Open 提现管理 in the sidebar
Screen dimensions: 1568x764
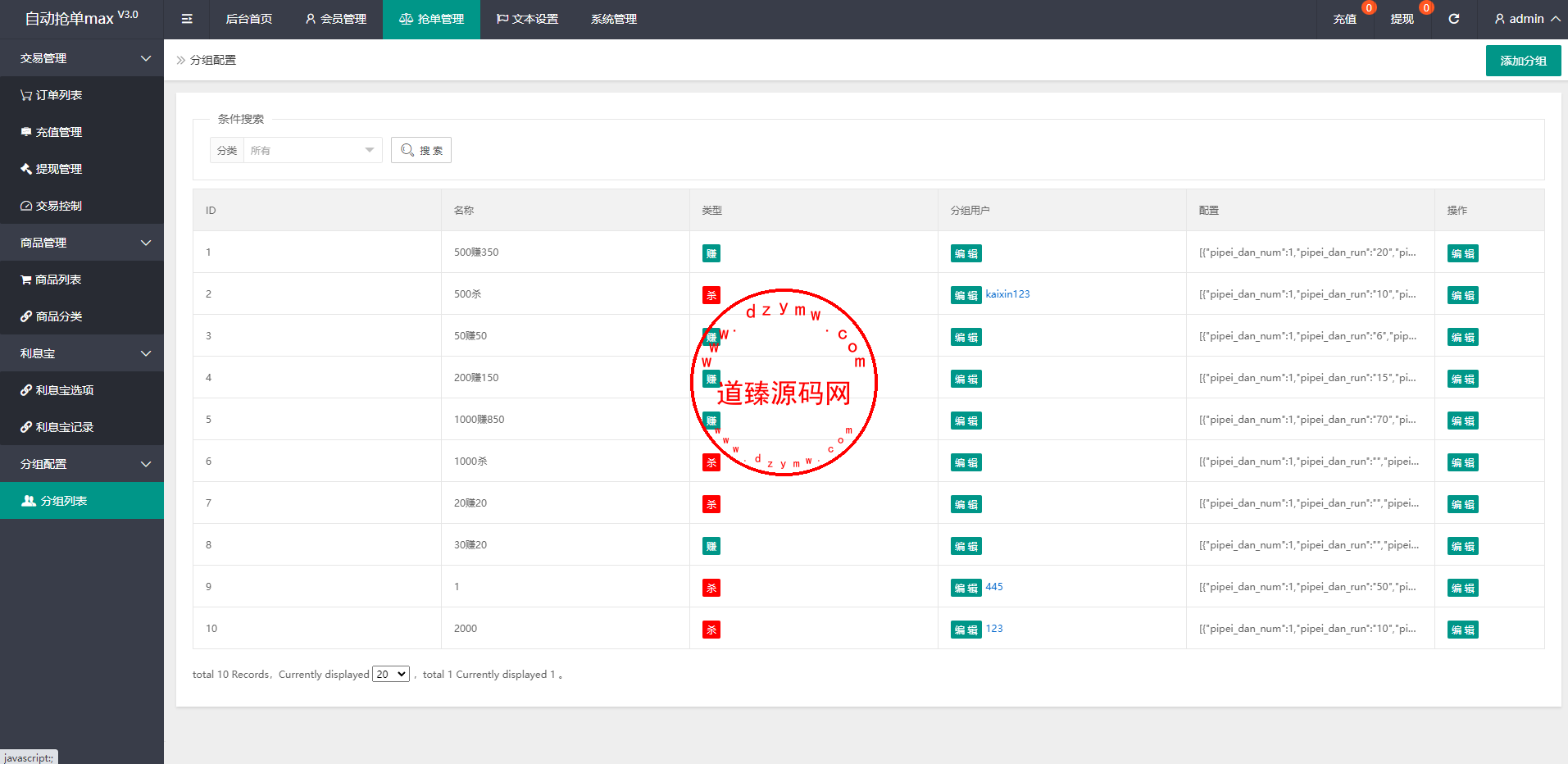pyautogui.click(x=82, y=169)
